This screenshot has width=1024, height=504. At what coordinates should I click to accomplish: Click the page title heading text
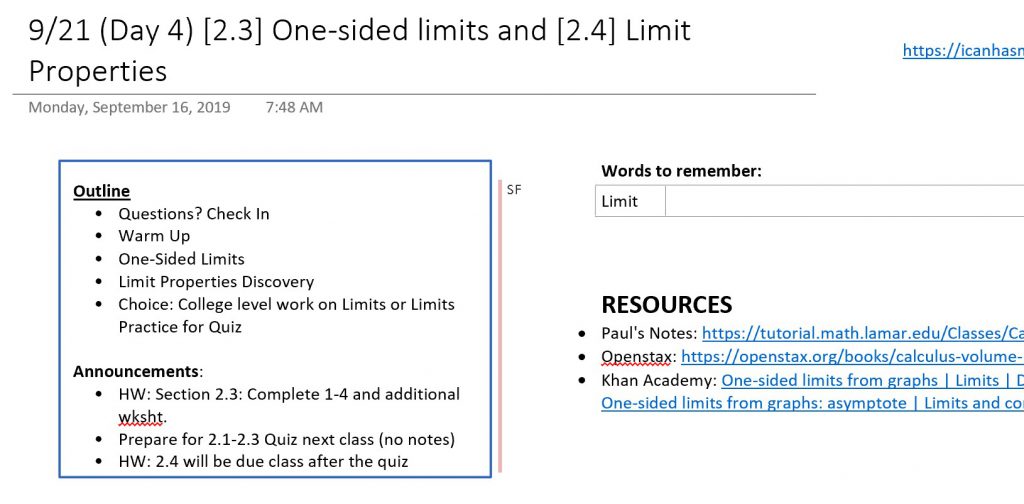coord(359,50)
